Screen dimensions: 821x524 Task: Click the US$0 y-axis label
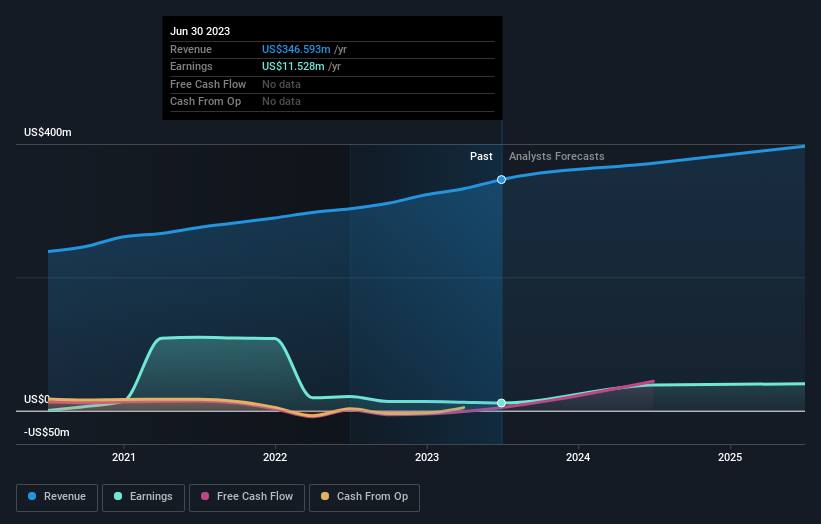[x=37, y=399]
